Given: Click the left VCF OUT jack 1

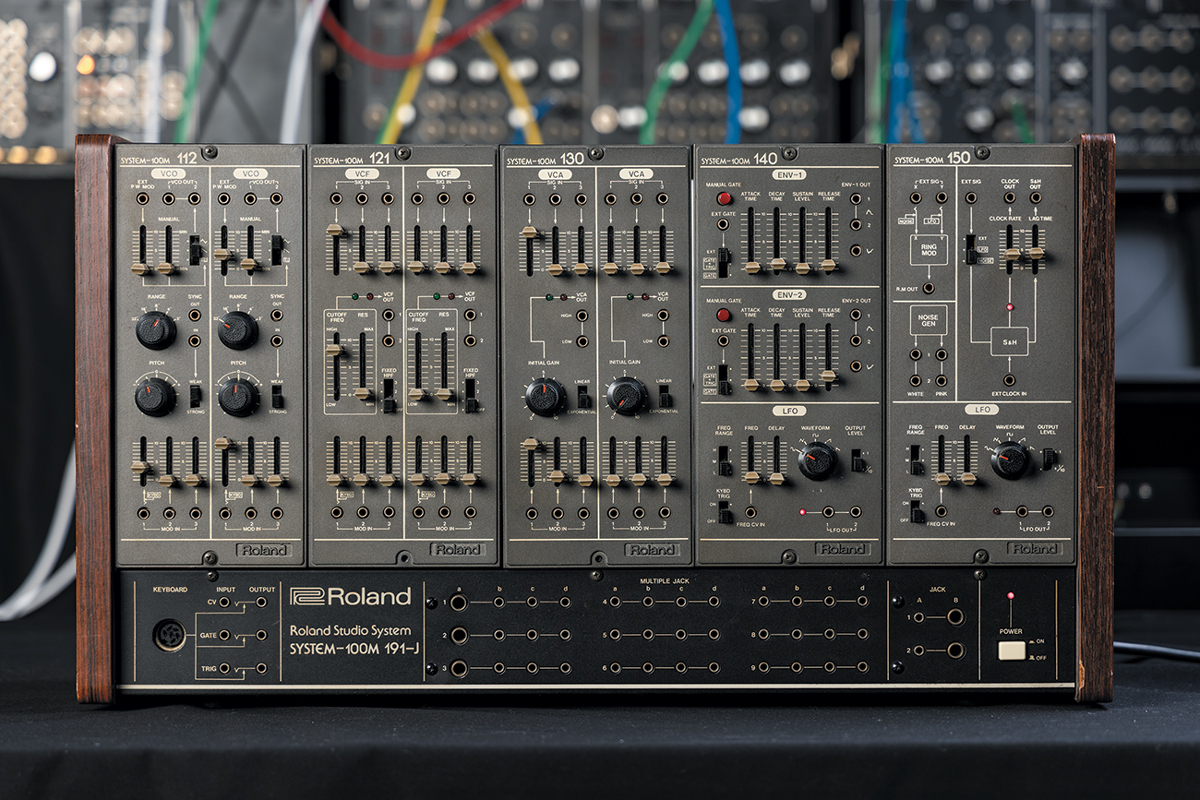Looking at the screenshot, I should 387,315.
